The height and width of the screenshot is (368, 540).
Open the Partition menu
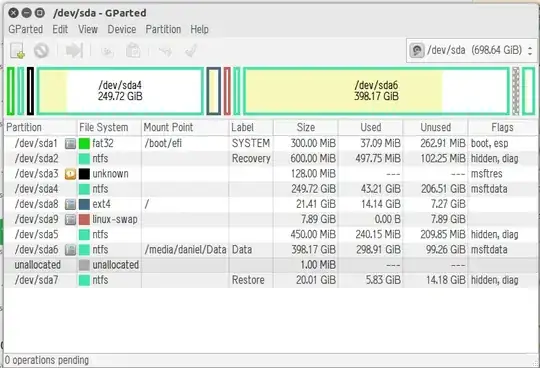coord(163,29)
